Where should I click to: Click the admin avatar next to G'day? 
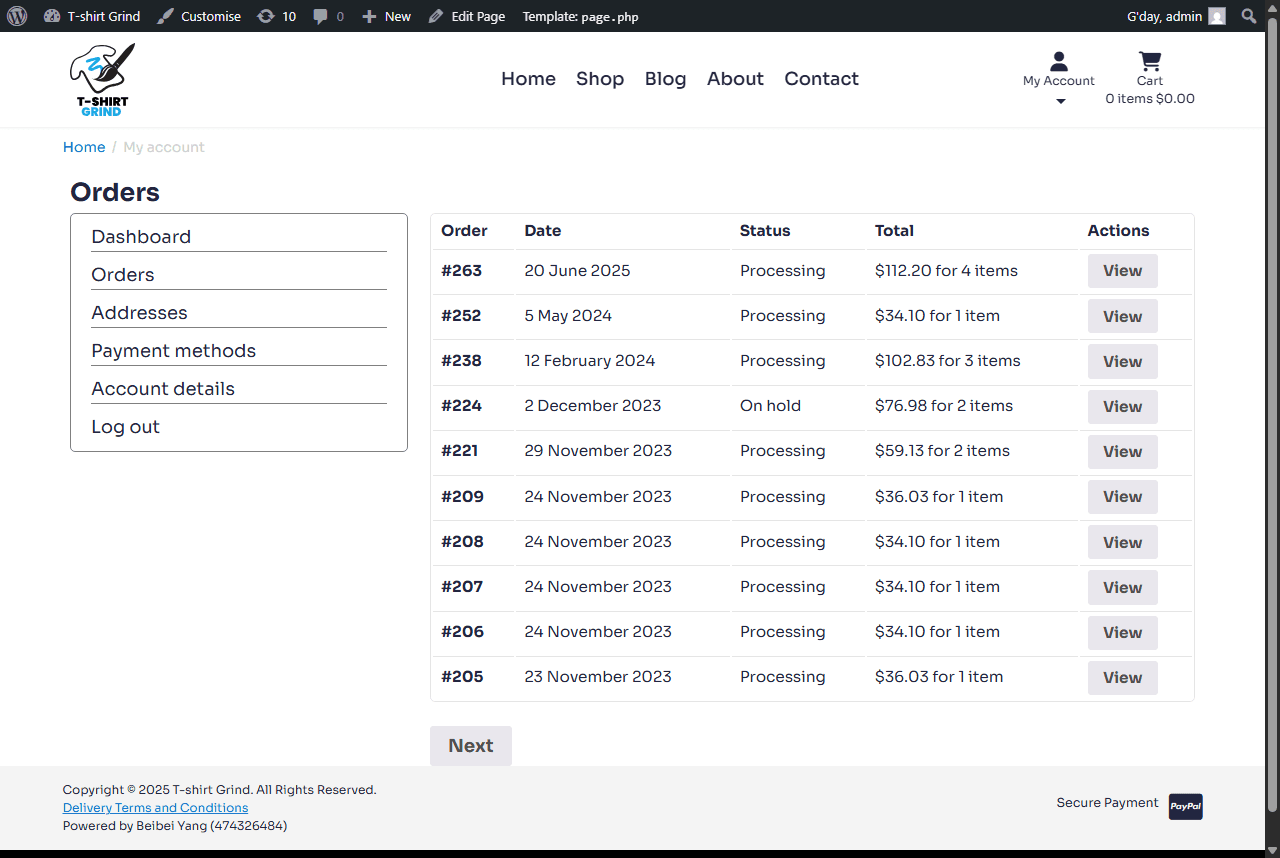click(x=1216, y=16)
